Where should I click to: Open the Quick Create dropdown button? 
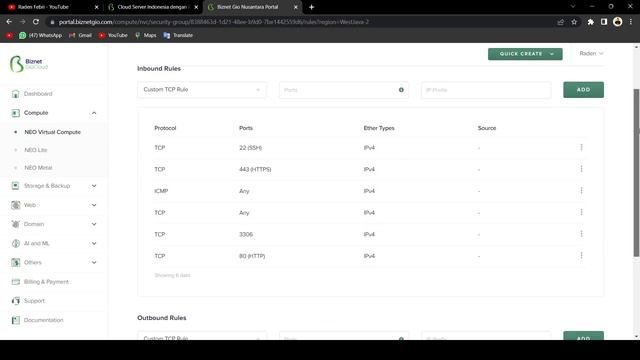[525, 54]
